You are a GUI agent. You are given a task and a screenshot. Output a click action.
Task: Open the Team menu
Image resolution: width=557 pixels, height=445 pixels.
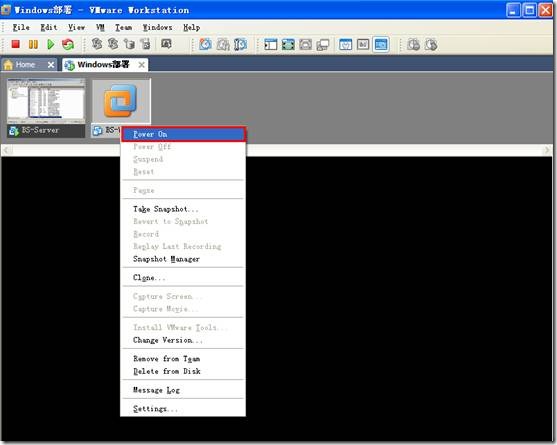[123, 27]
